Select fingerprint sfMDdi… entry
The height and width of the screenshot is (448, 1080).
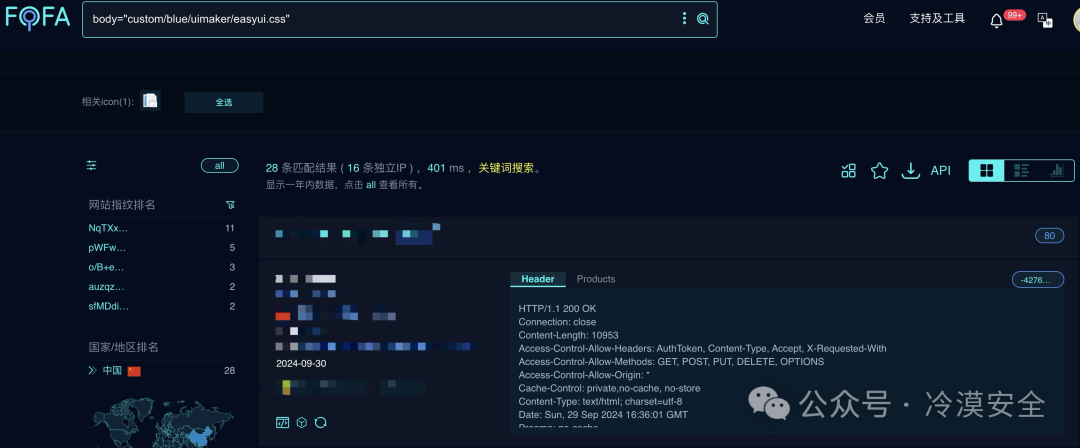(x=108, y=306)
